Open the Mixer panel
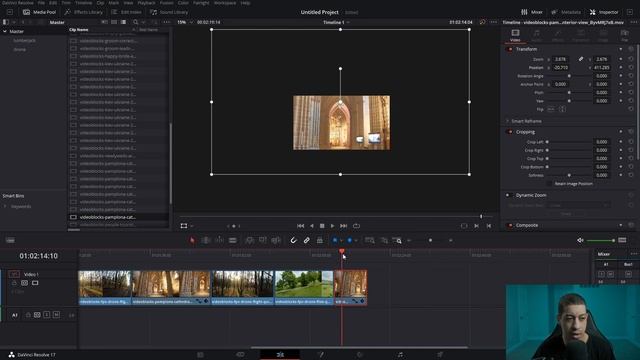Image resolution: width=640 pixels, height=360 pixels. coord(532,12)
